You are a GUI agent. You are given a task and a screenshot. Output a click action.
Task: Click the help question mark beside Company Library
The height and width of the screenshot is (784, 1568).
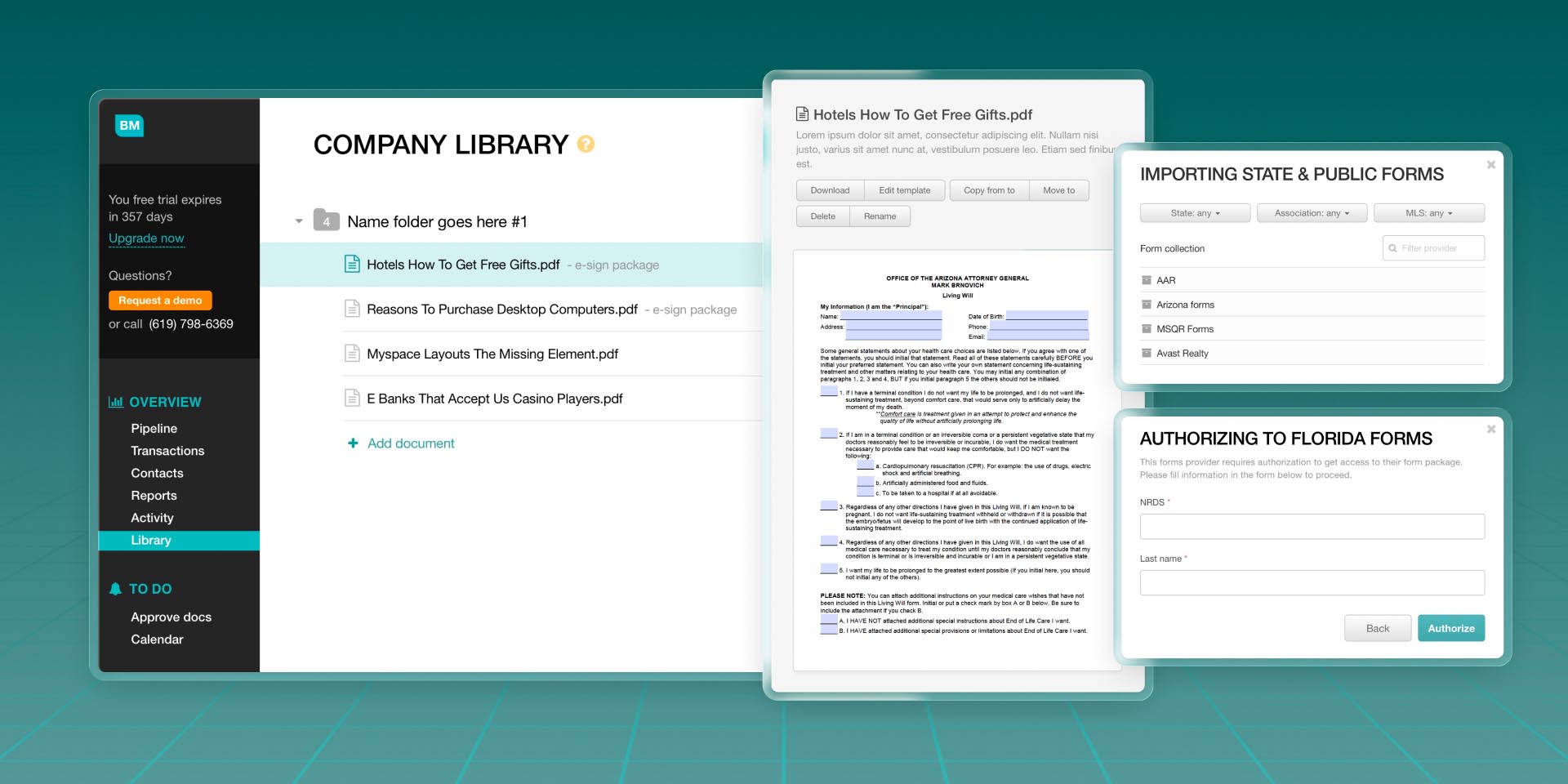pyautogui.click(x=586, y=145)
